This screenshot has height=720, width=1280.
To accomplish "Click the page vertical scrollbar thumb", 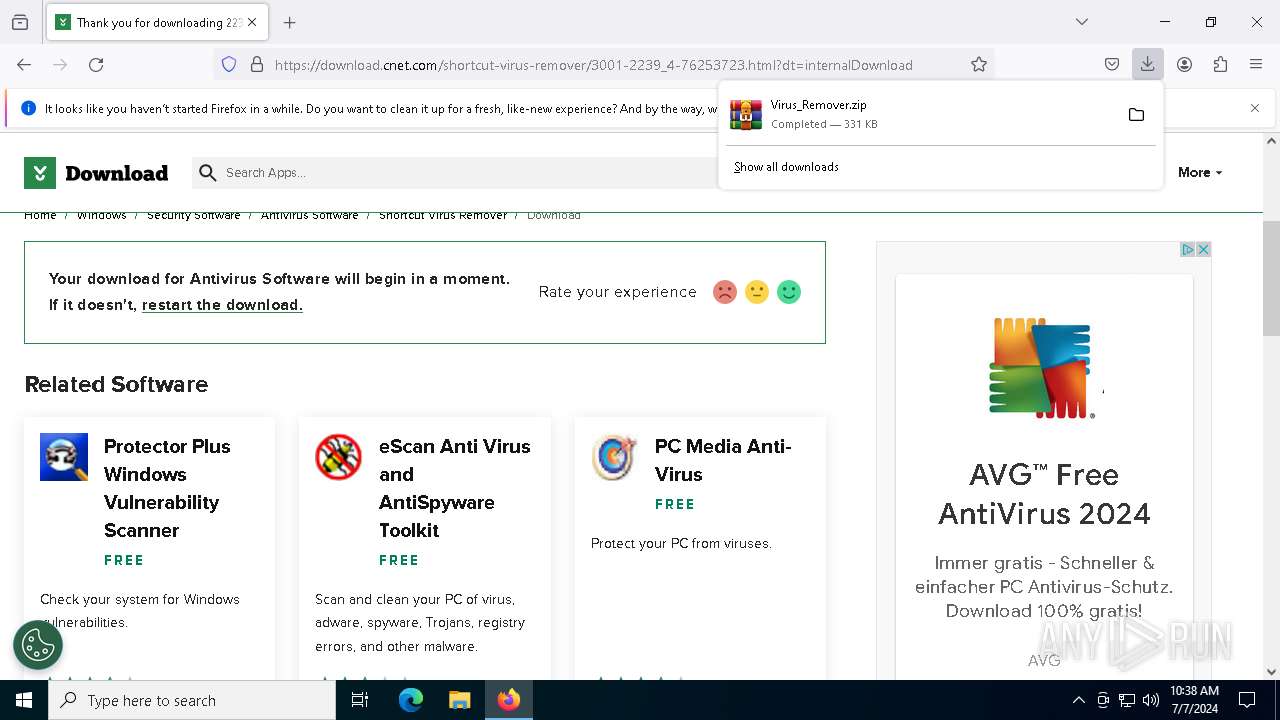I will pos(1271,278).
